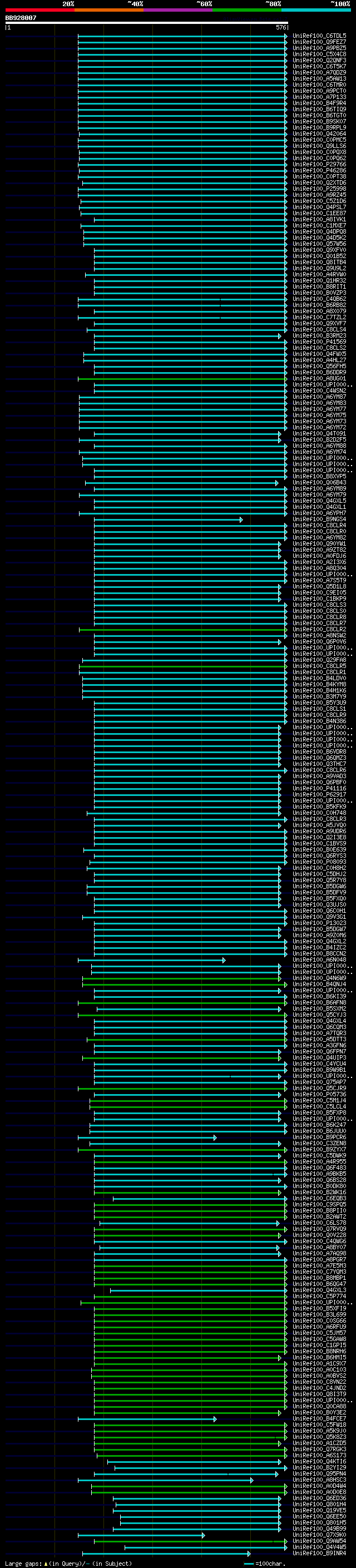Pick the UniRef100_Q7X9K0 hit name
The image size is (356, 1568).
pyautogui.click(x=319, y=1535)
